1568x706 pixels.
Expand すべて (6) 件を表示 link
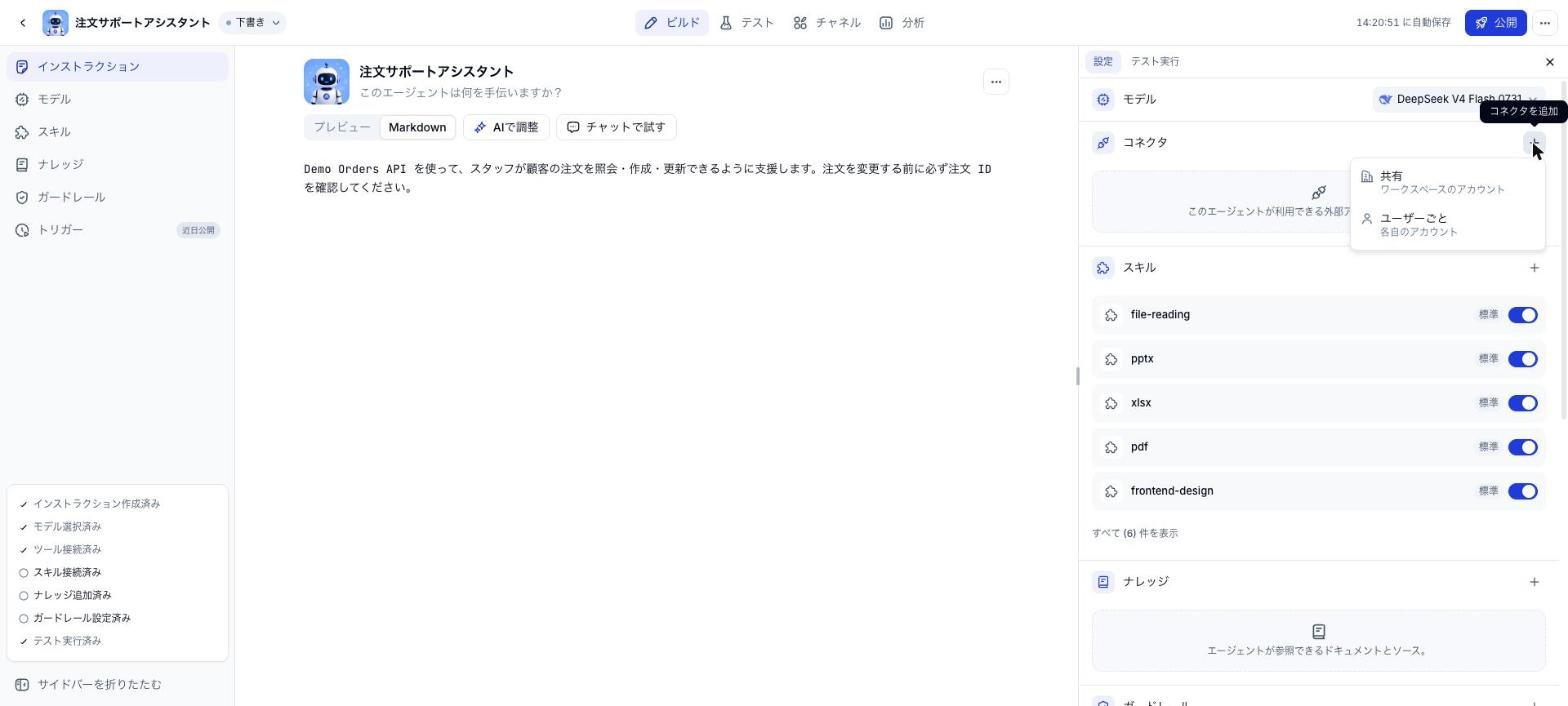click(x=1135, y=533)
